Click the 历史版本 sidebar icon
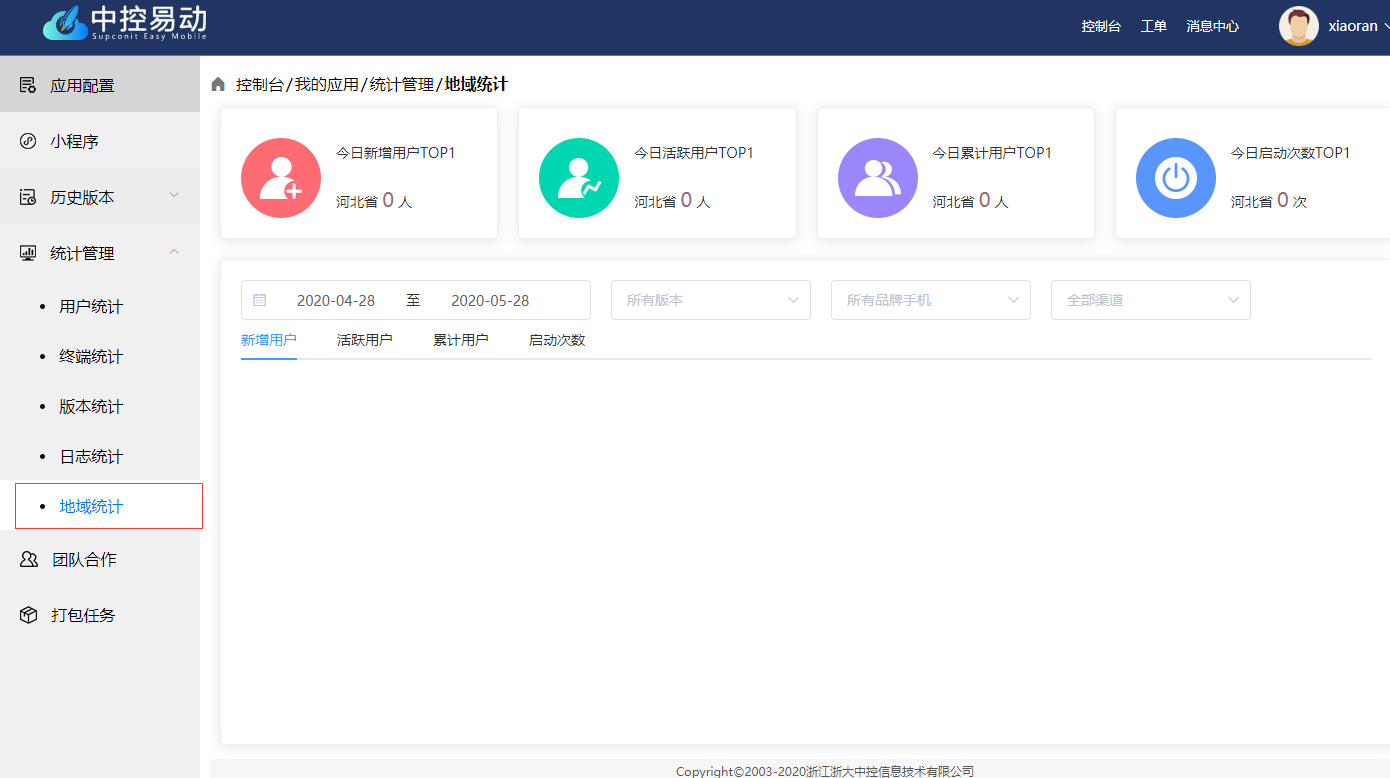This screenshot has height=778, width=1390. [28, 197]
